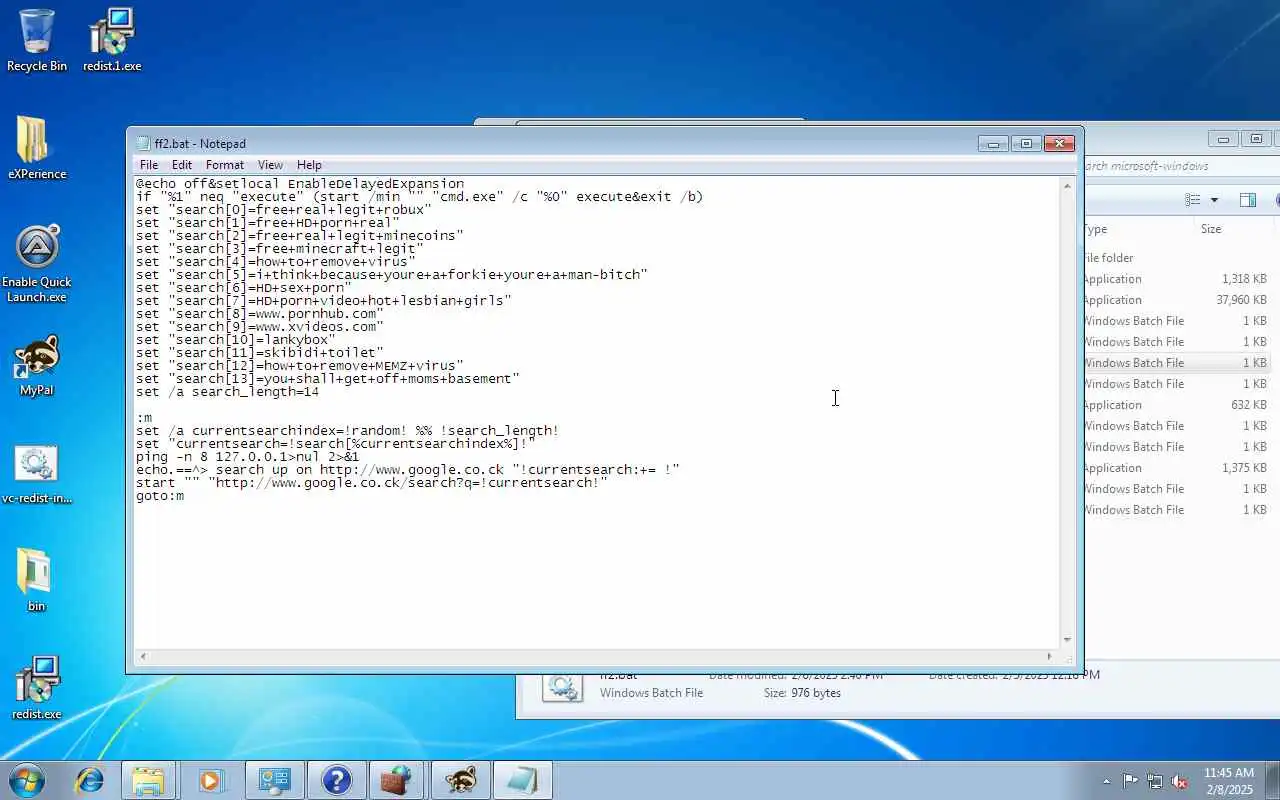Click the 'ping -n 8 127.0.0.1>nul 2>&1' line
Image resolution: width=1280 pixels, height=800 pixels.
click(x=247, y=457)
